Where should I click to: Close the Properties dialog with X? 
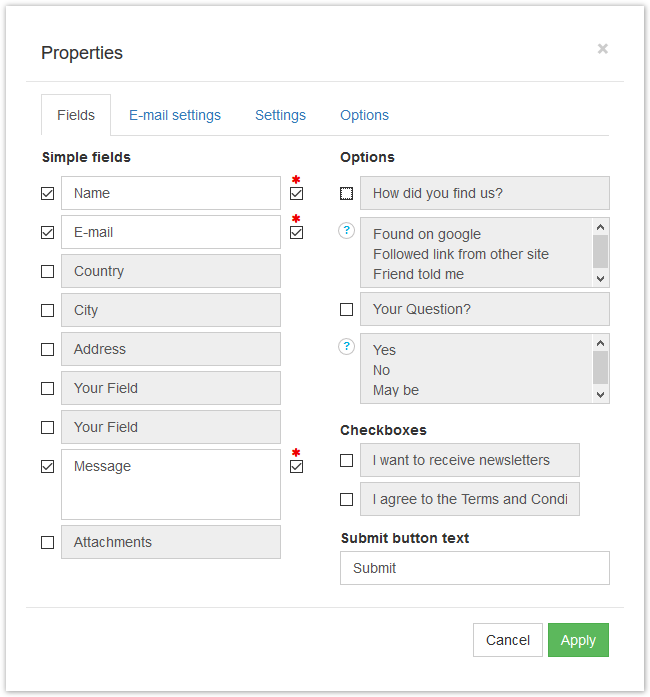602,48
